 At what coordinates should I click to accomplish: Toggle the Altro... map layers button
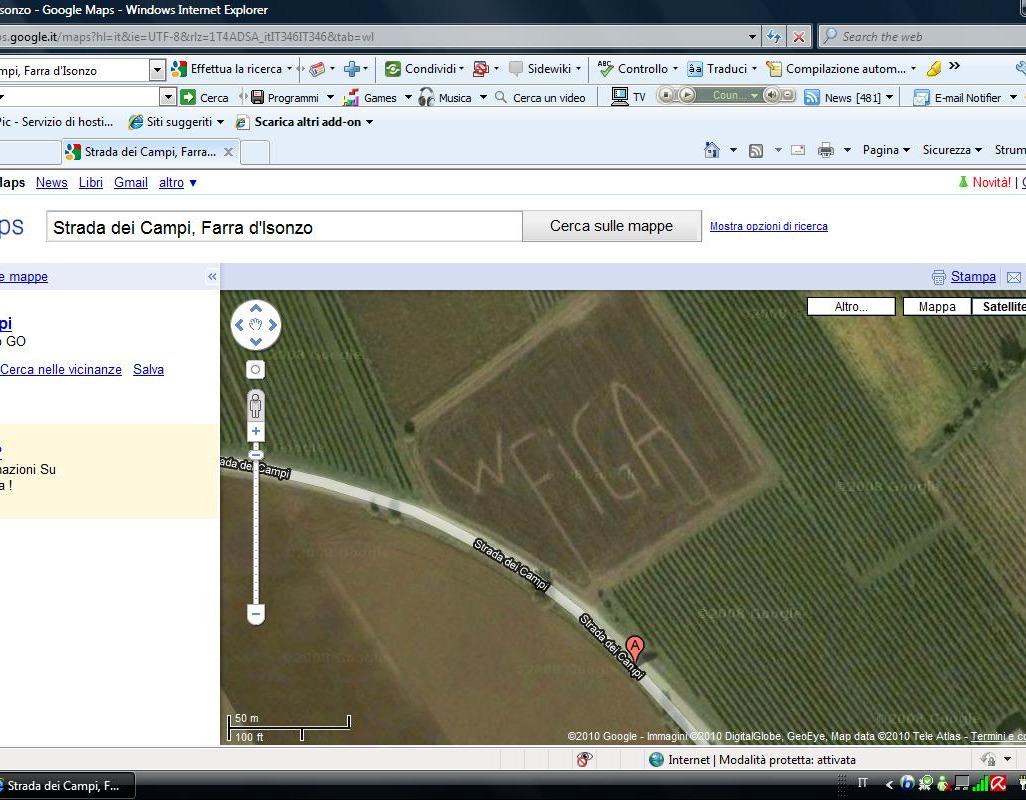coord(851,307)
